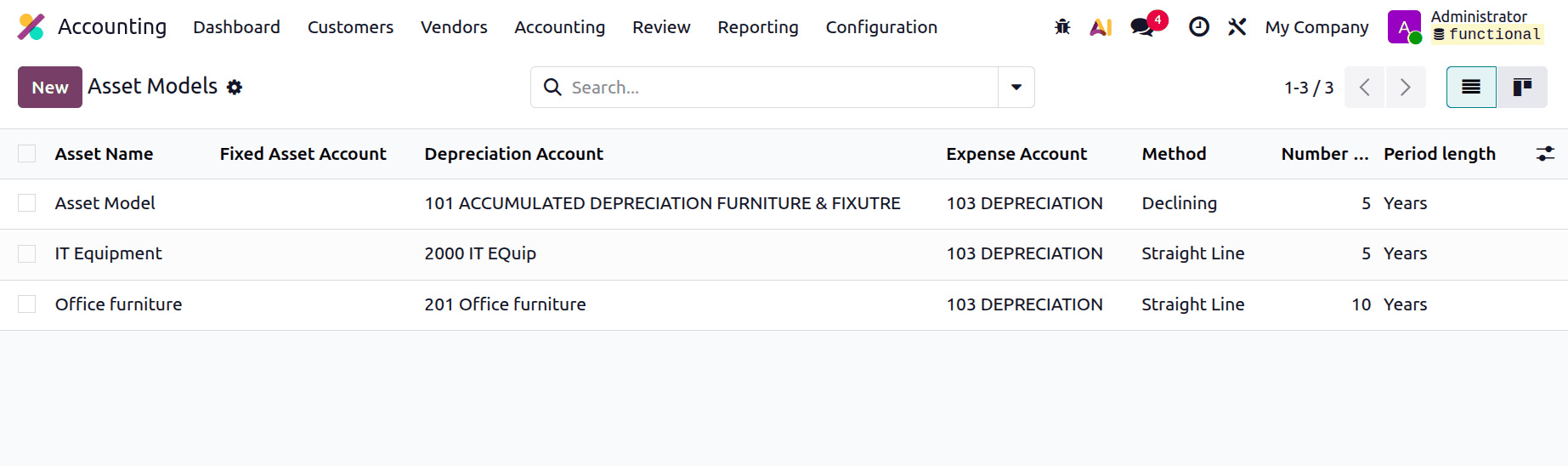Sort by Number column header
The width and height of the screenshot is (1568, 466).
click(1324, 154)
